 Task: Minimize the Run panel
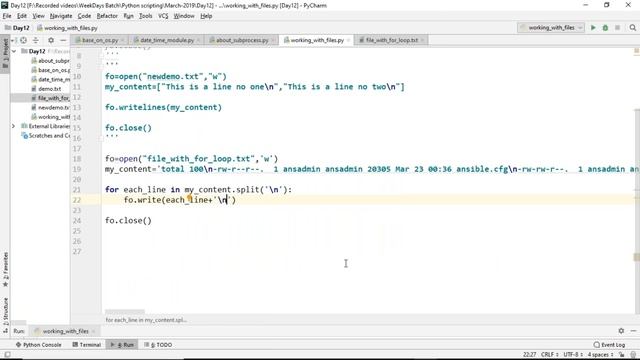coord(633,331)
